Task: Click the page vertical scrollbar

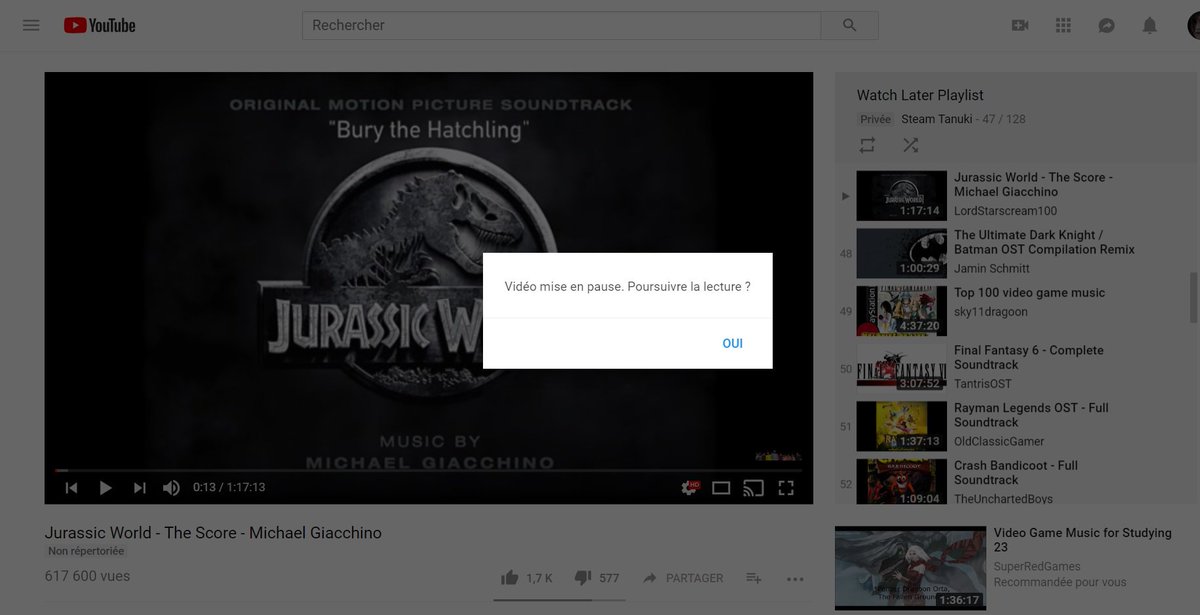Action: (x=1195, y=297)
